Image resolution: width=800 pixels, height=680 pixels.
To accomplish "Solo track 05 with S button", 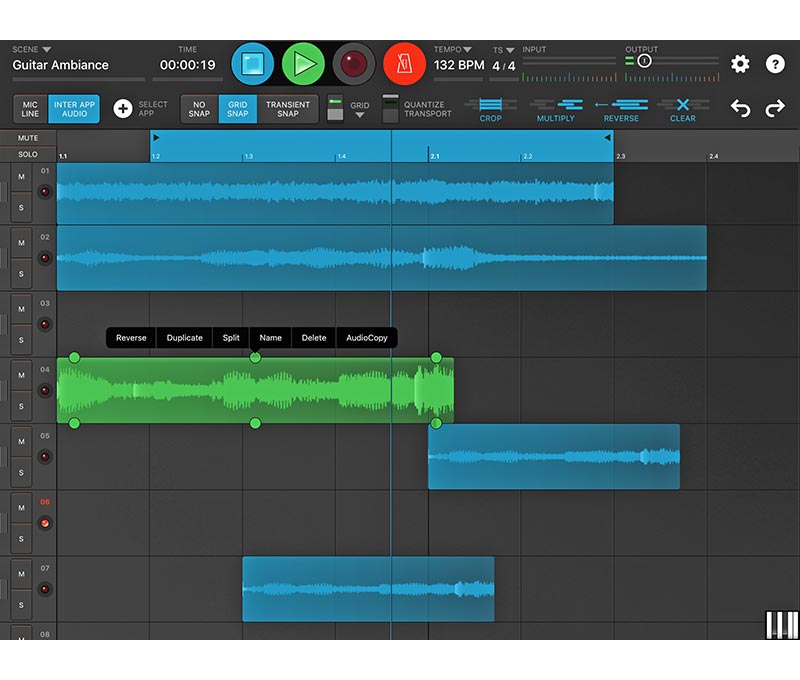I will [21, 473].
